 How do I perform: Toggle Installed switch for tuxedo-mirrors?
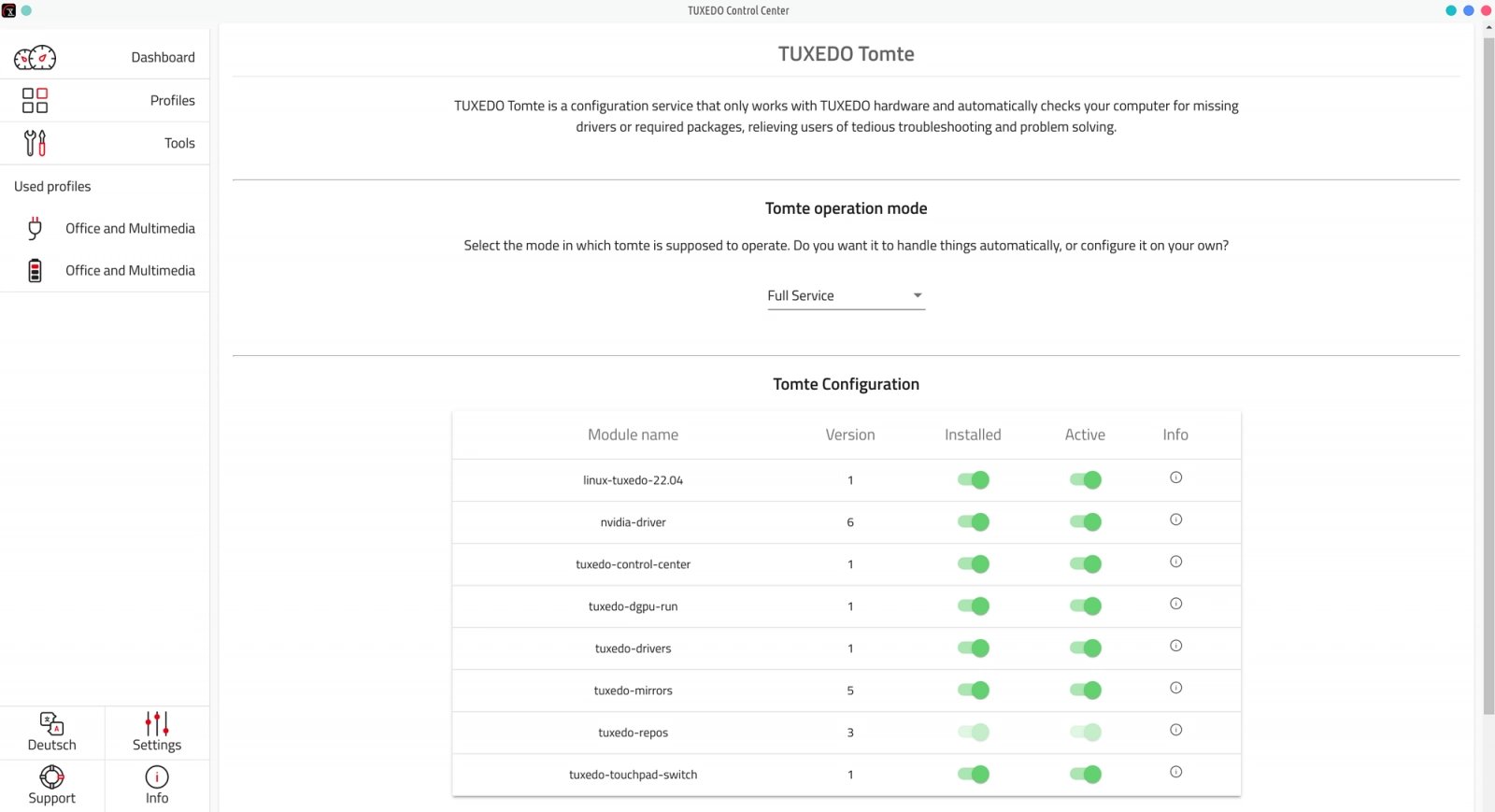click(x=973, y=691)
